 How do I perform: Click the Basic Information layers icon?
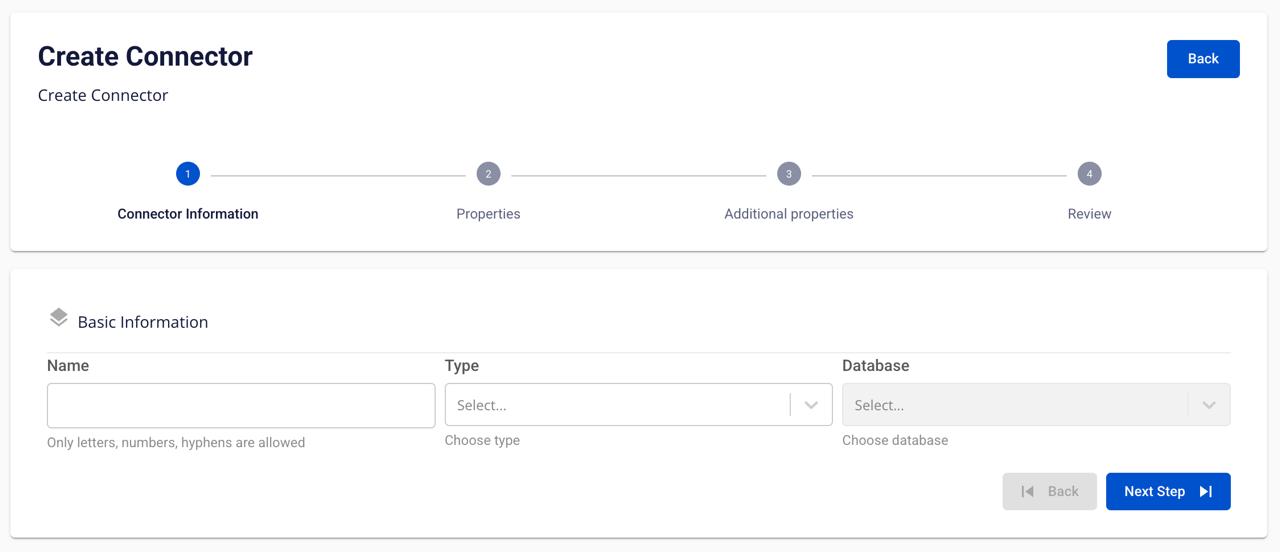(x=59, y=318)
